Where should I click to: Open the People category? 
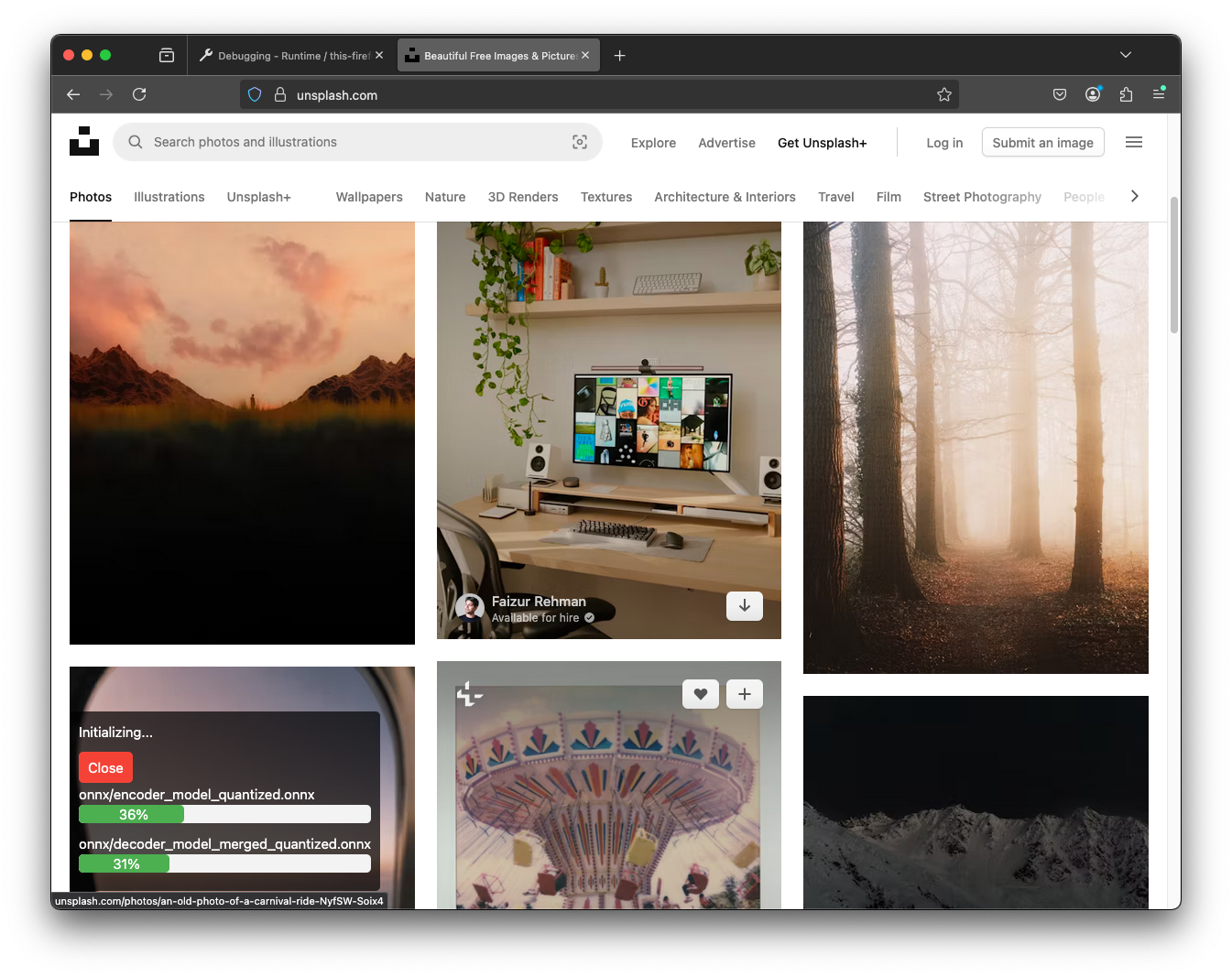(1084, 197)
